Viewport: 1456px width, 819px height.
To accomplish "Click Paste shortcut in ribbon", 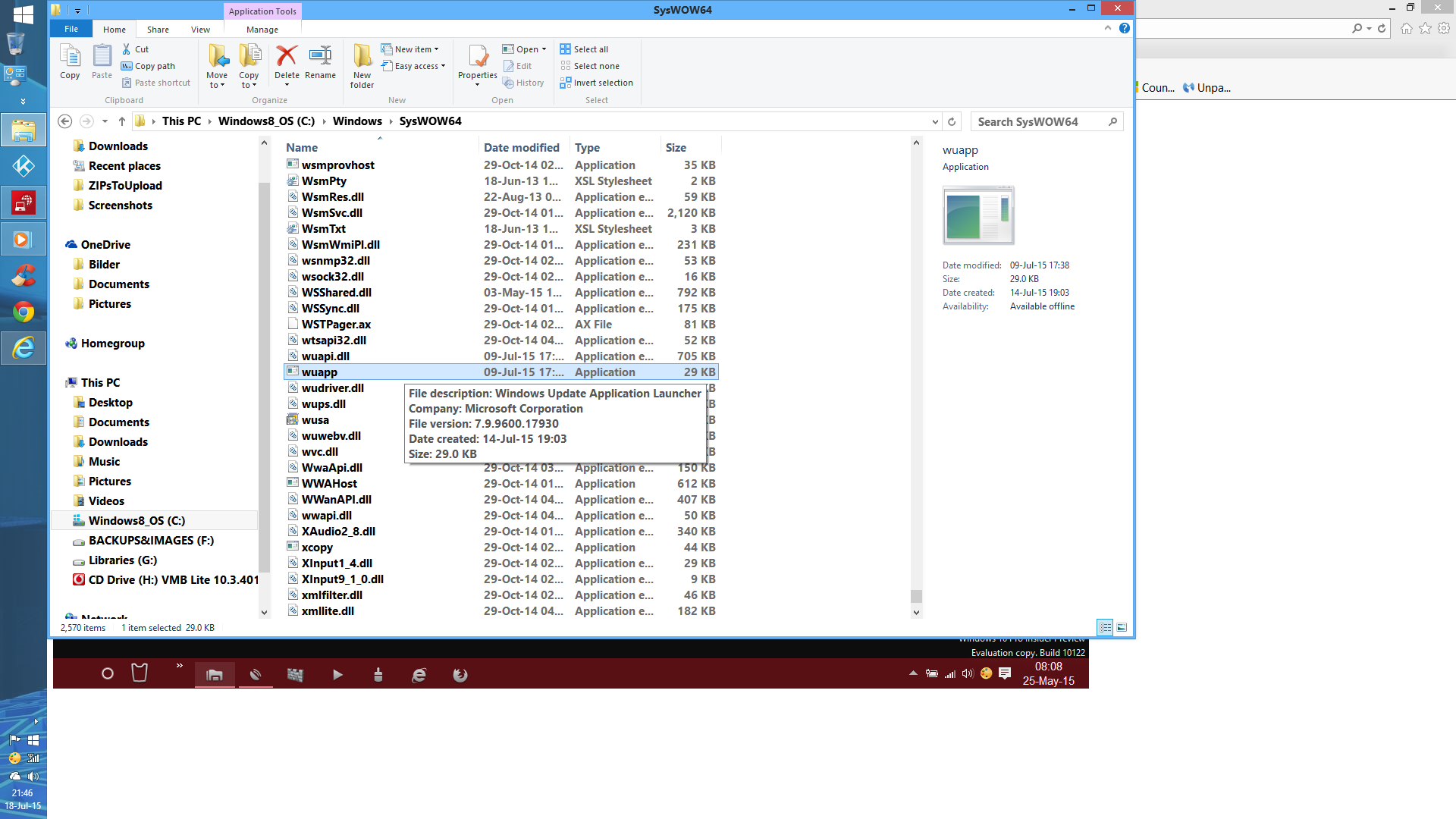I will pos(155,83).
